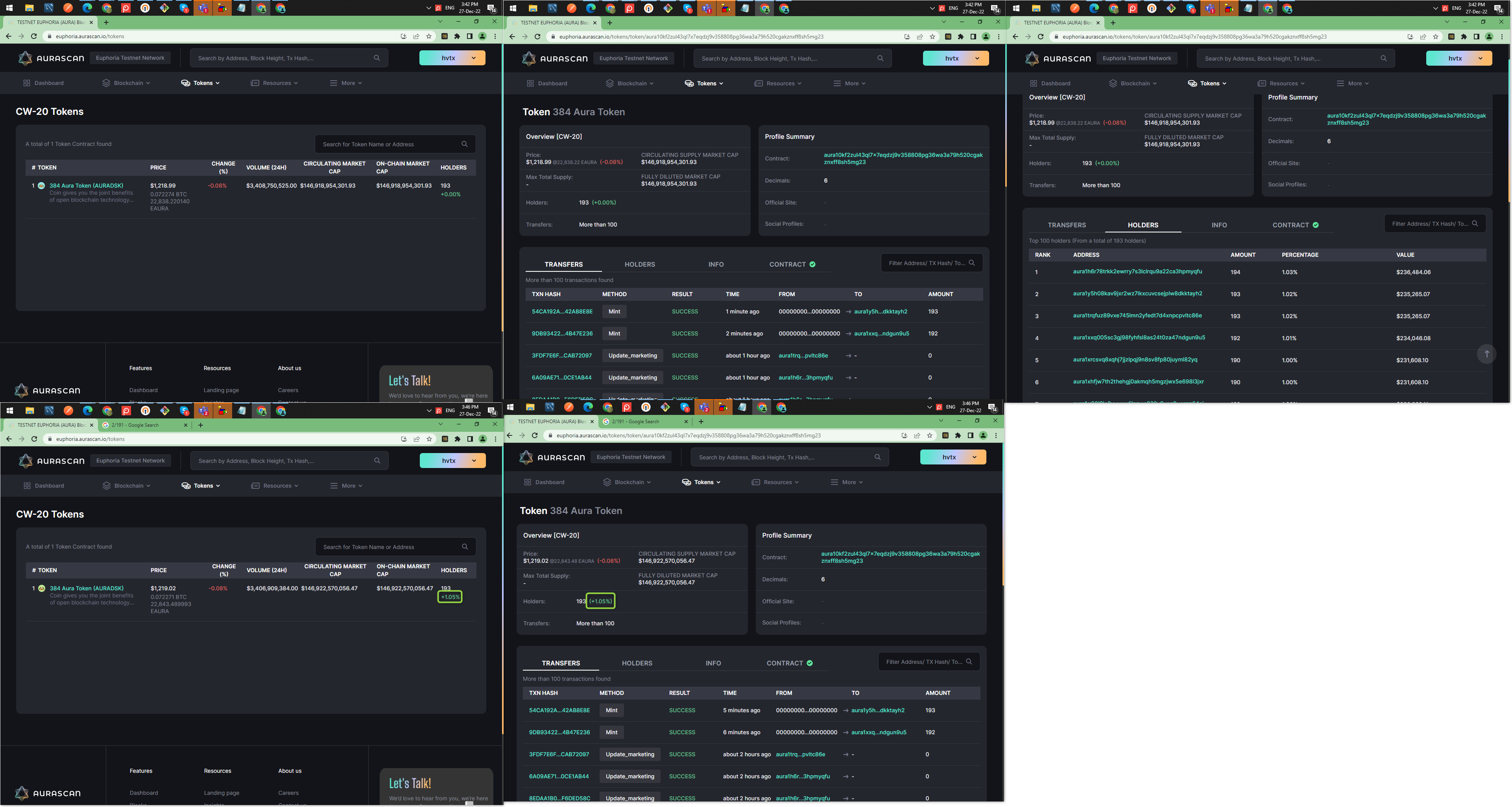The width and height of the screenshot is (1512, 807).
Task: Click Aurascan logo in 5 minutes ago transfers window
Action: pos(552,457)
